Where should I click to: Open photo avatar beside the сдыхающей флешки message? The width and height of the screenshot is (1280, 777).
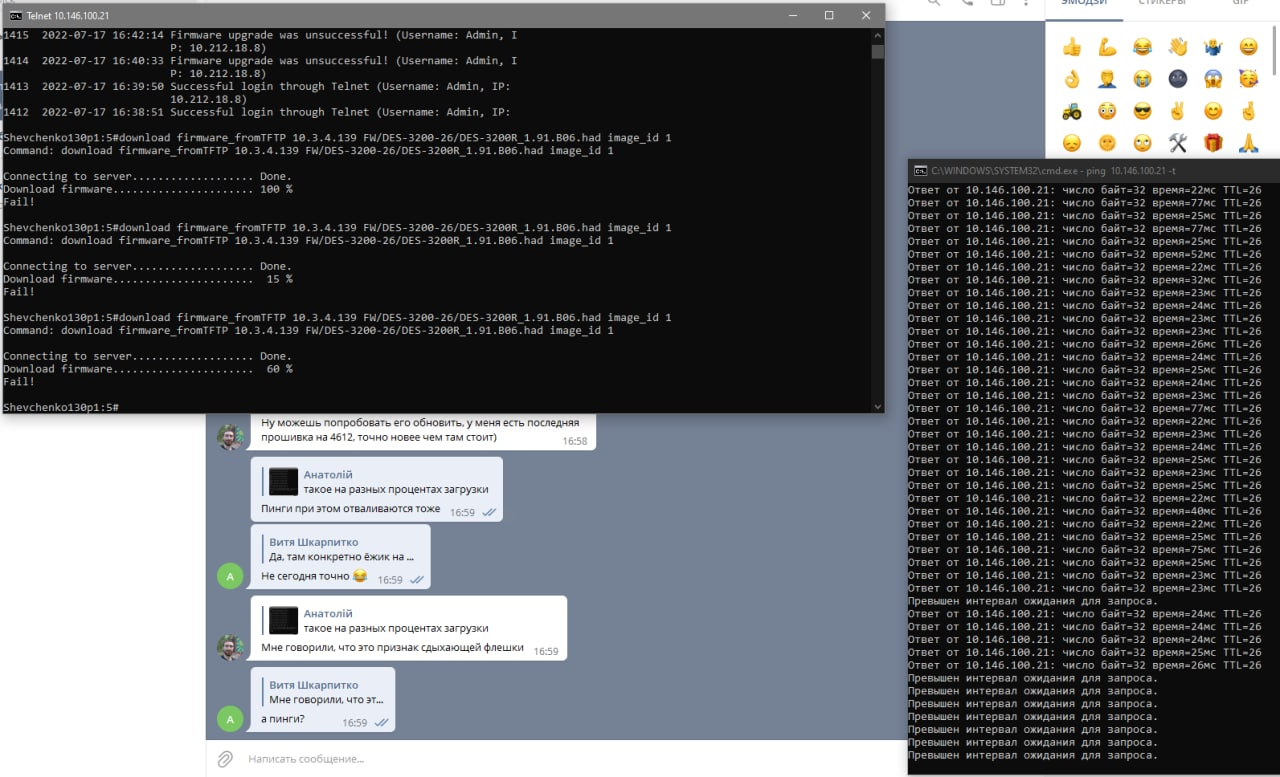[x=230, y=646]
